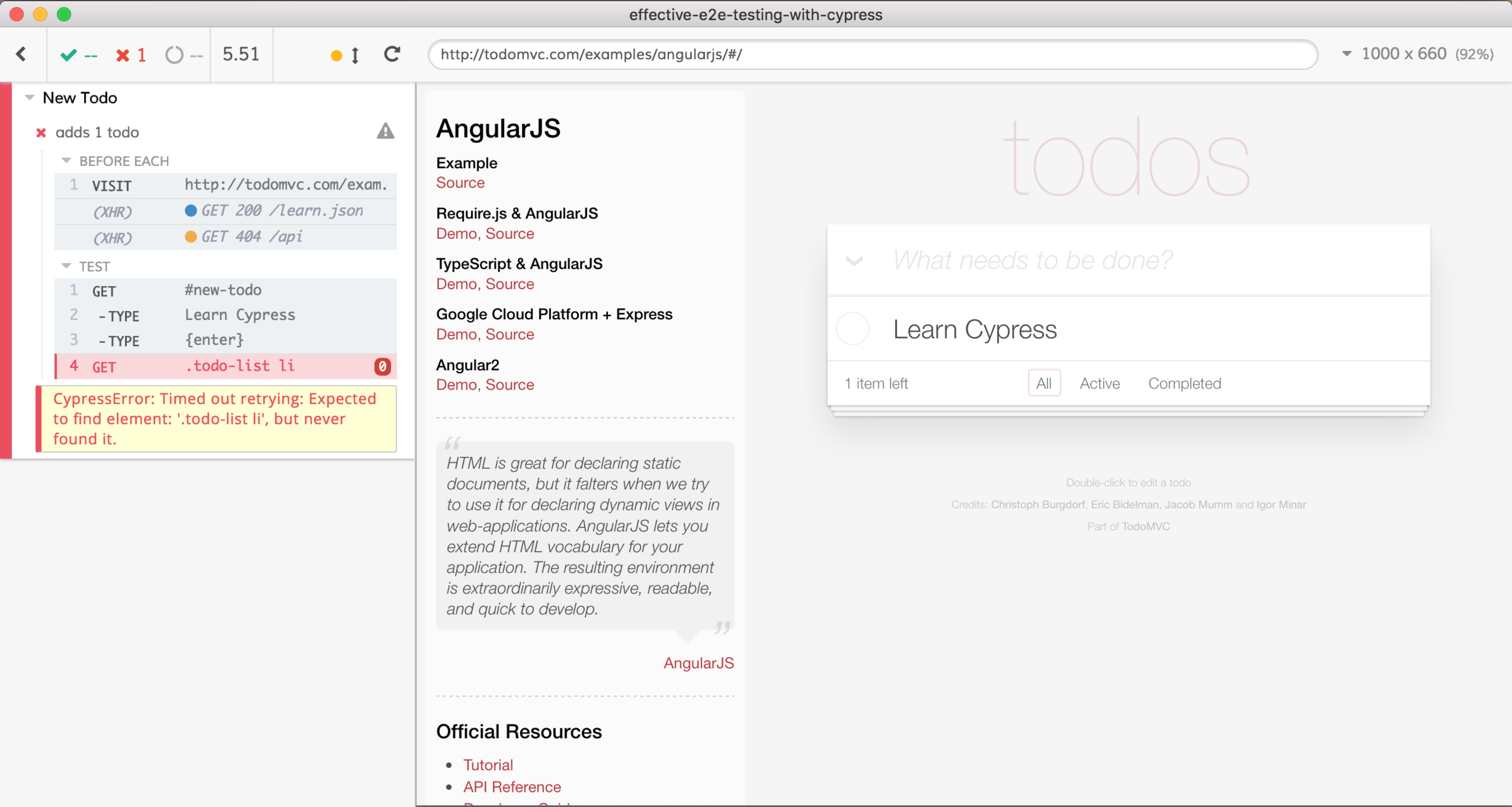Click the back arrow to tests list
Viewport: 1512px width, 807px height.
[x=21, y=54]
